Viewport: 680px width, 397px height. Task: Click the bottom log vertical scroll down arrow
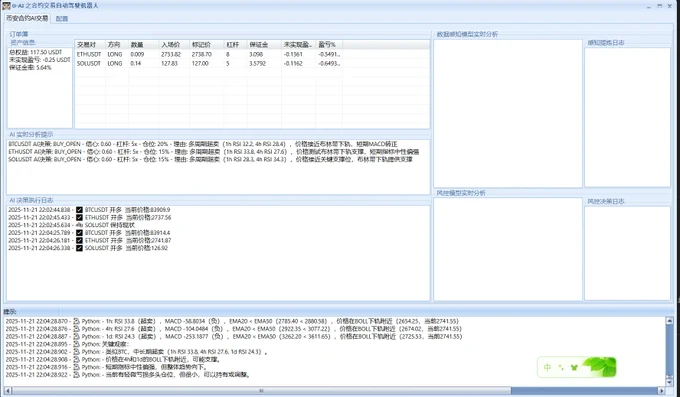coord(670,382)
